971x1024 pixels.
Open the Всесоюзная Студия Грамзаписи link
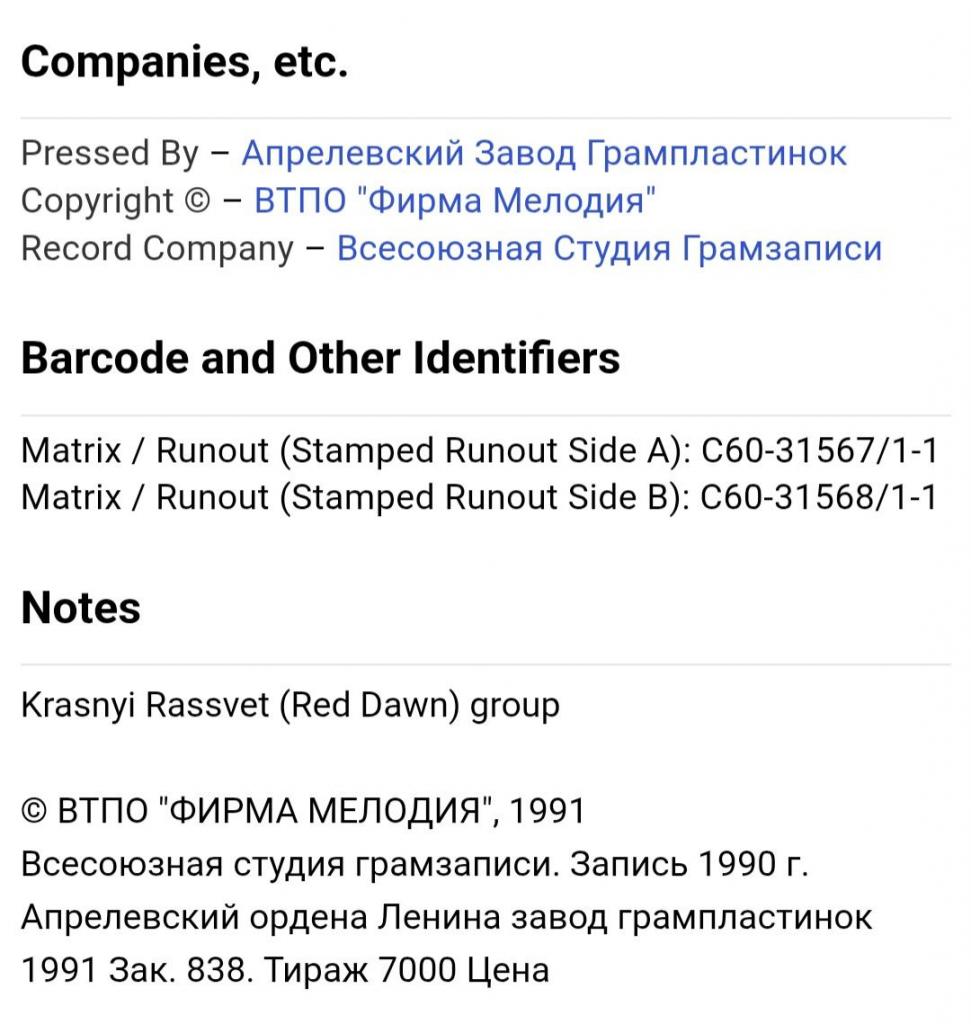(609, 249)
